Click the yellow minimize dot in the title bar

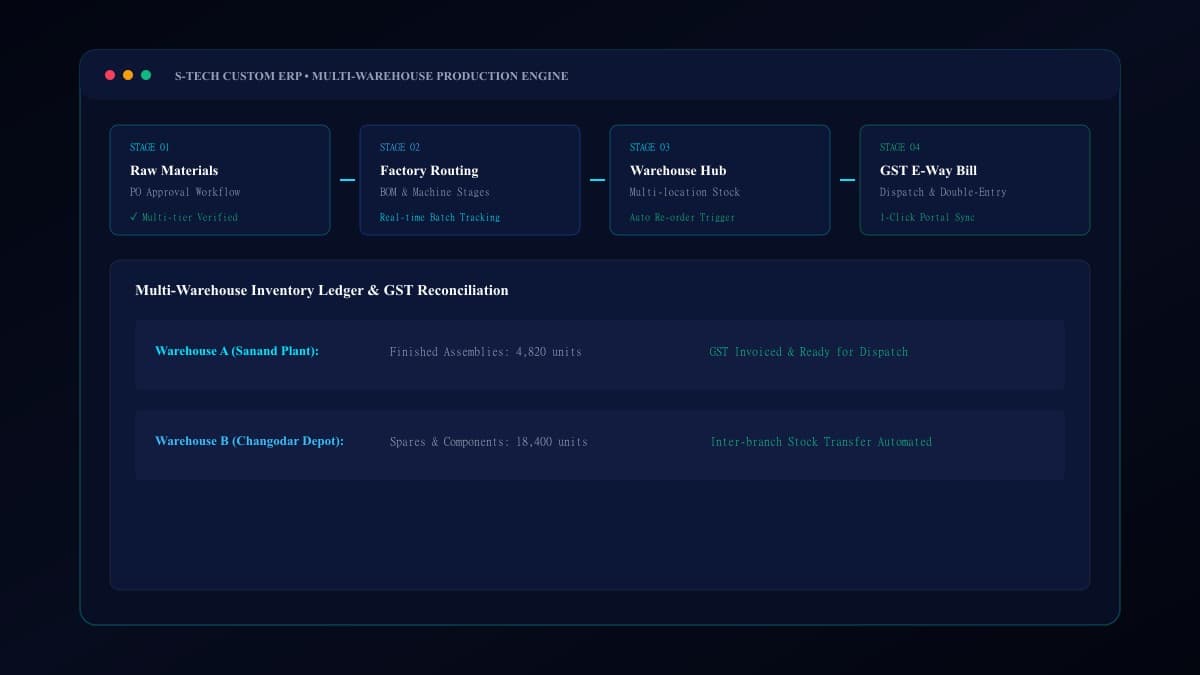[x=128, y=75]
